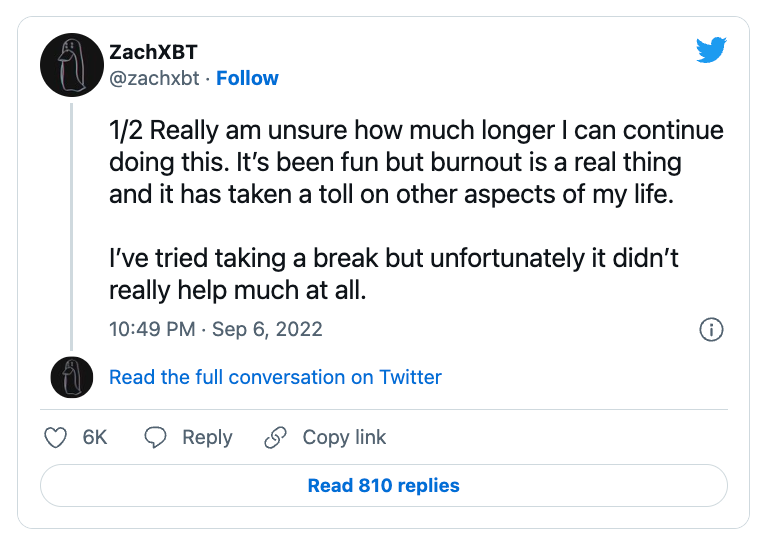The height and width of the screenshot is (548, 768).
Task: Open the 10:49 PM Sep 6, 2022 timestamp
Action: click(x=216, y=329)
